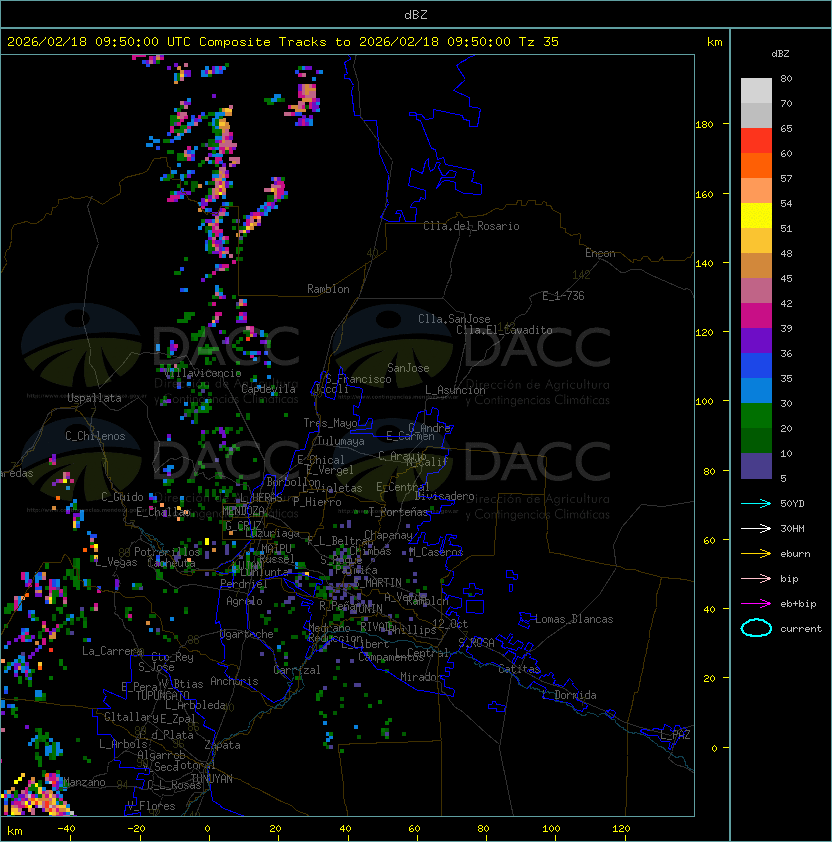Click the 'S_Francisco' map label
The height and width of the screenshot is (842, 832).
[358, 379]
